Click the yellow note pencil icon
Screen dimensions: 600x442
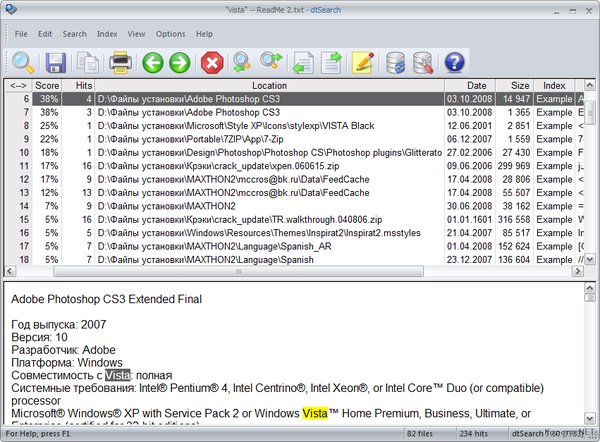363,63
